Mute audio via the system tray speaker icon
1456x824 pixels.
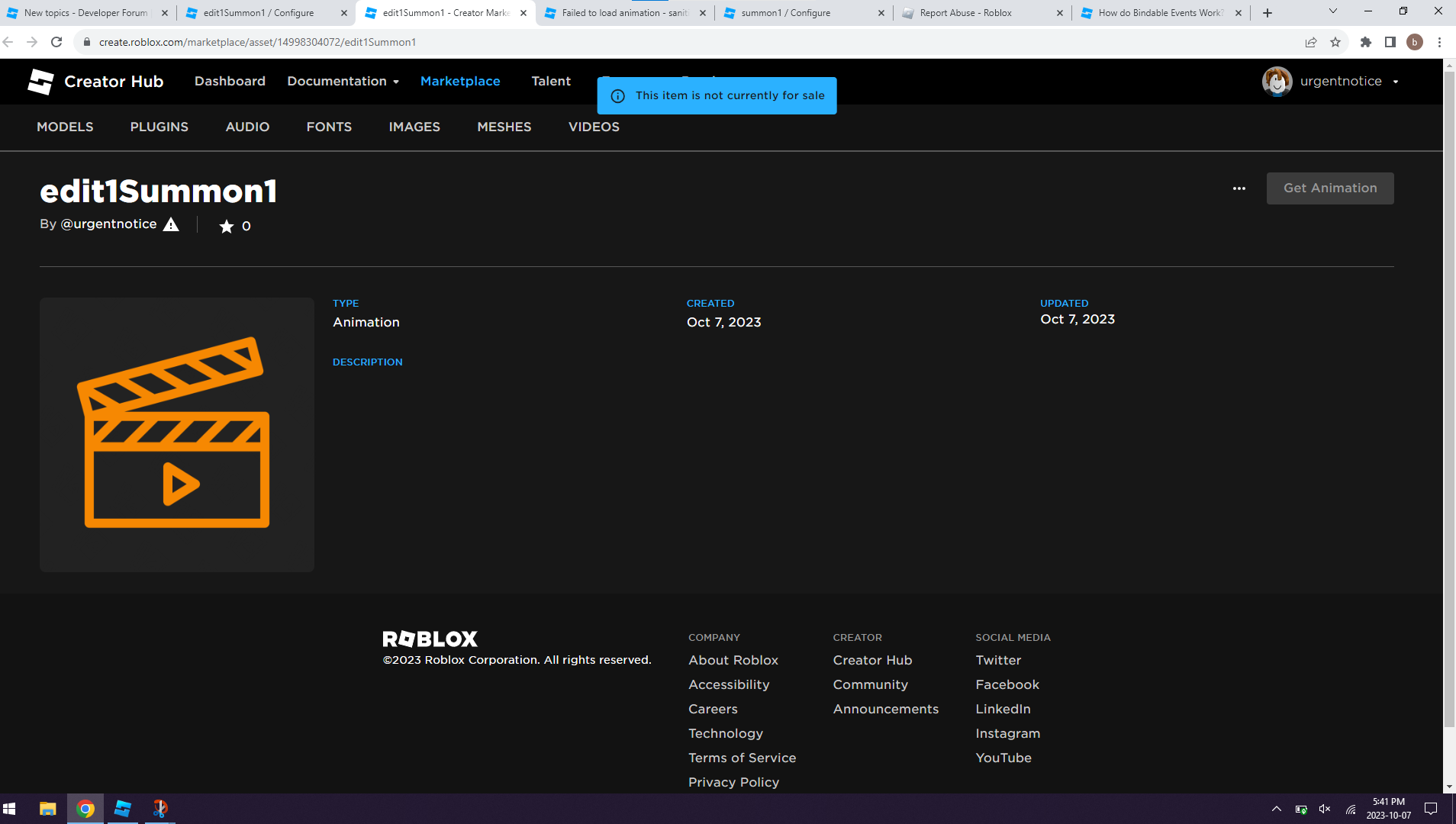click(x=1324, y=809)
